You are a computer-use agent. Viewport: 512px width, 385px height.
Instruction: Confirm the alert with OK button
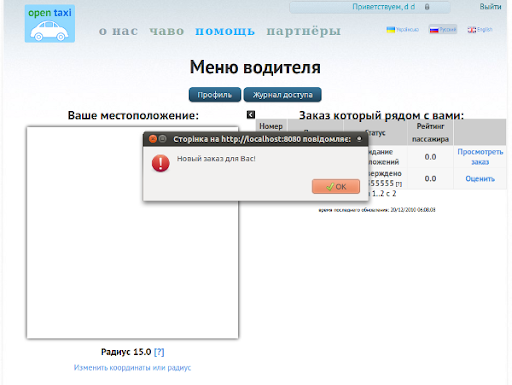tap(336, 186)
